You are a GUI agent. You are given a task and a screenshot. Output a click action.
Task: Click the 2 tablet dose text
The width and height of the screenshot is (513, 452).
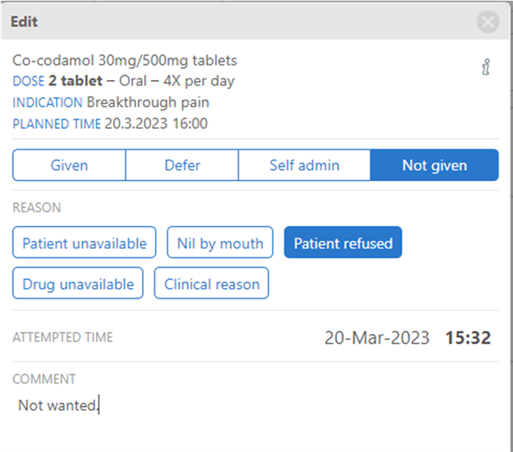click(x=75, y=81)
